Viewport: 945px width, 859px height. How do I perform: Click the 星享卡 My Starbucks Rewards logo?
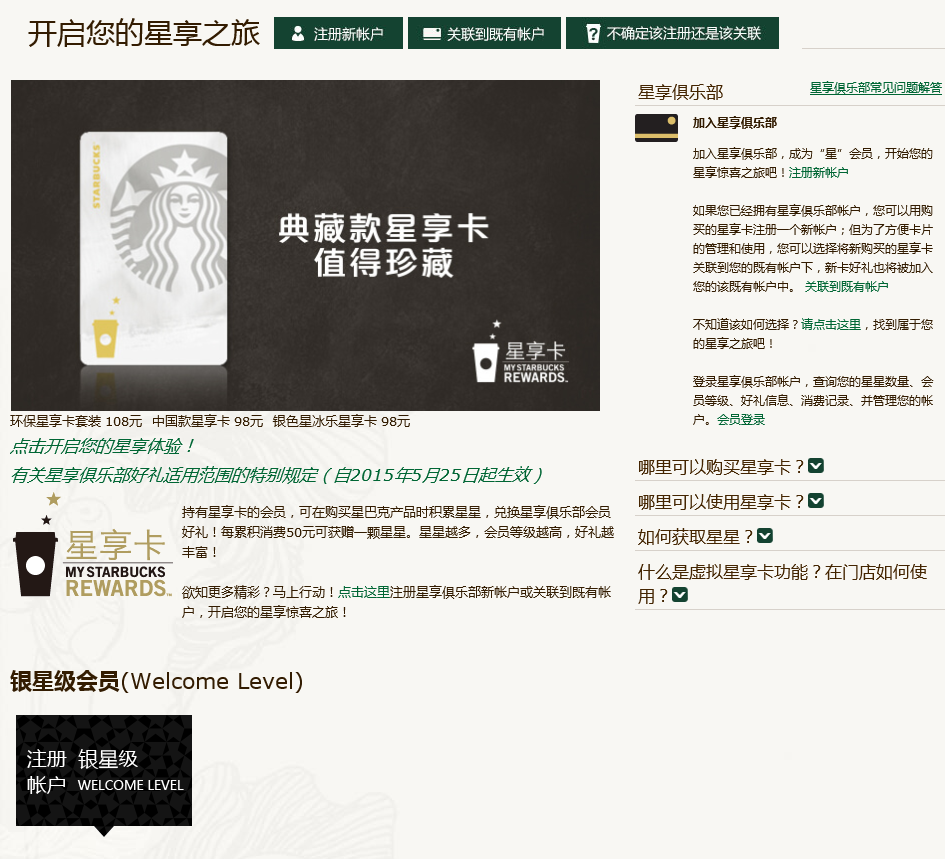(x=93, y=546)
